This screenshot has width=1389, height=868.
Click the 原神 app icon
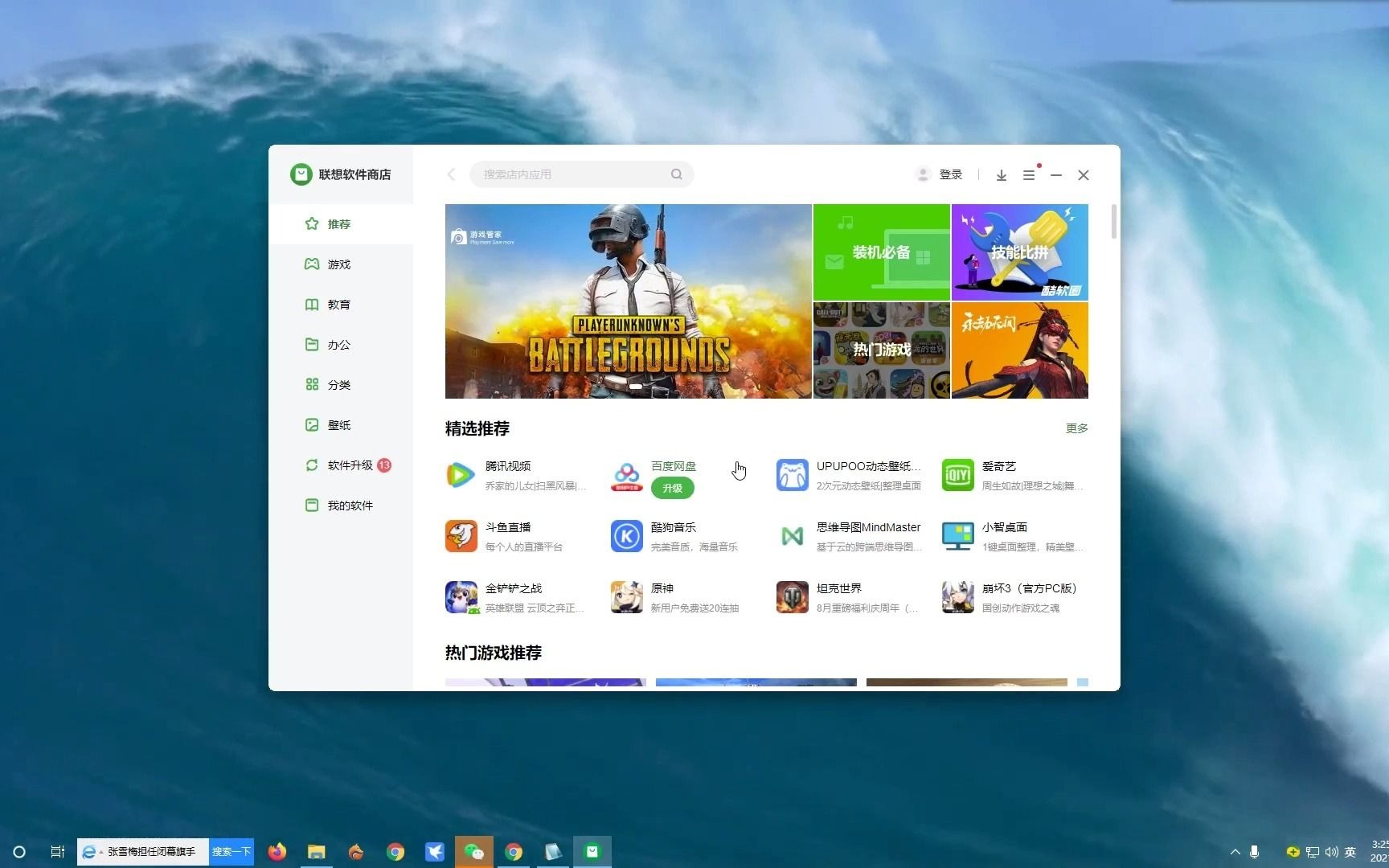[626, 597]
